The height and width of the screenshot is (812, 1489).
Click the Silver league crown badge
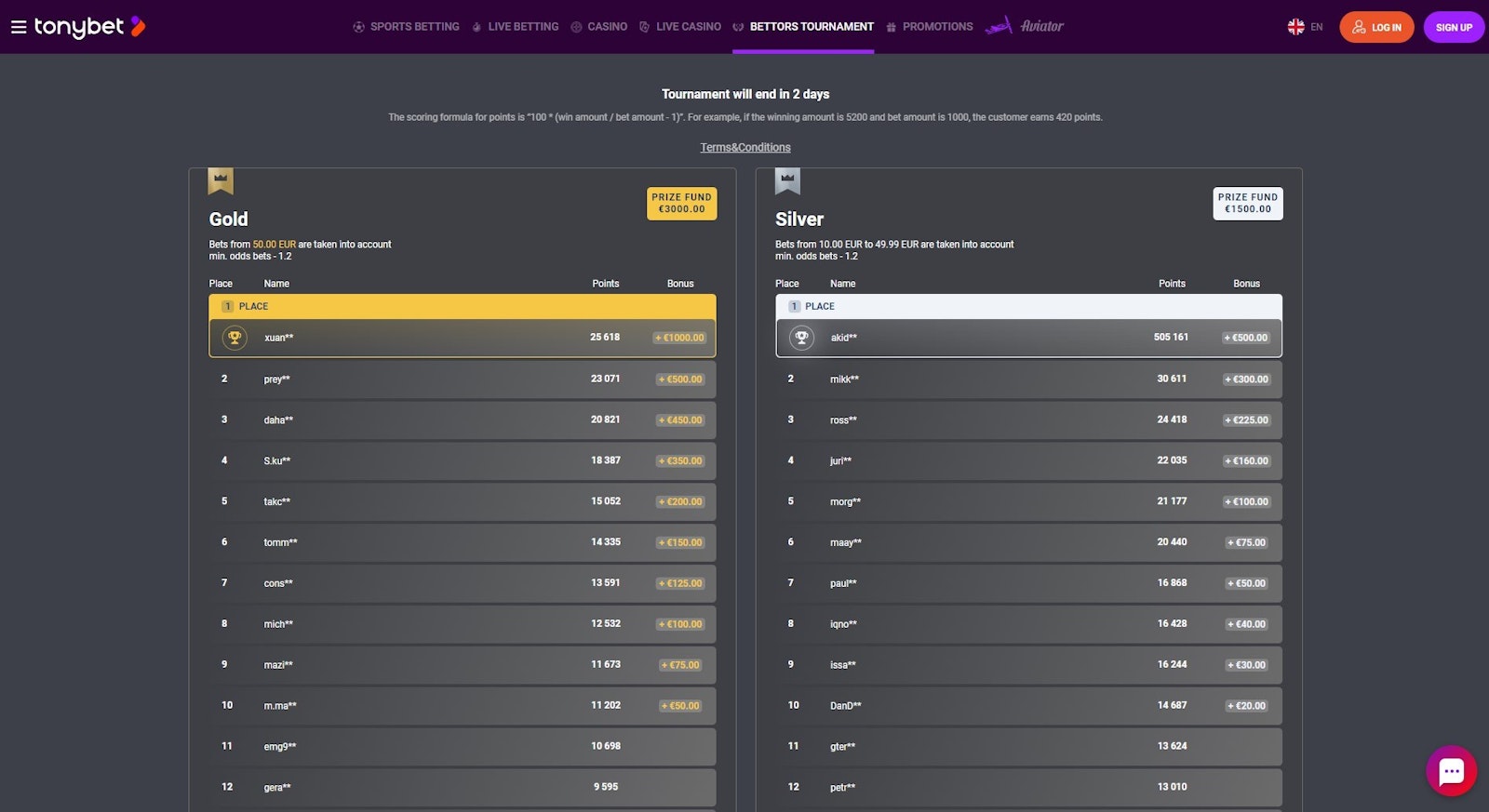(787, 180)
